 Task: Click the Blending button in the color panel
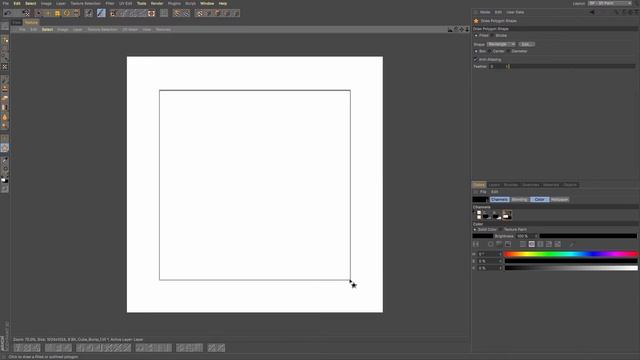click(519, 200)
